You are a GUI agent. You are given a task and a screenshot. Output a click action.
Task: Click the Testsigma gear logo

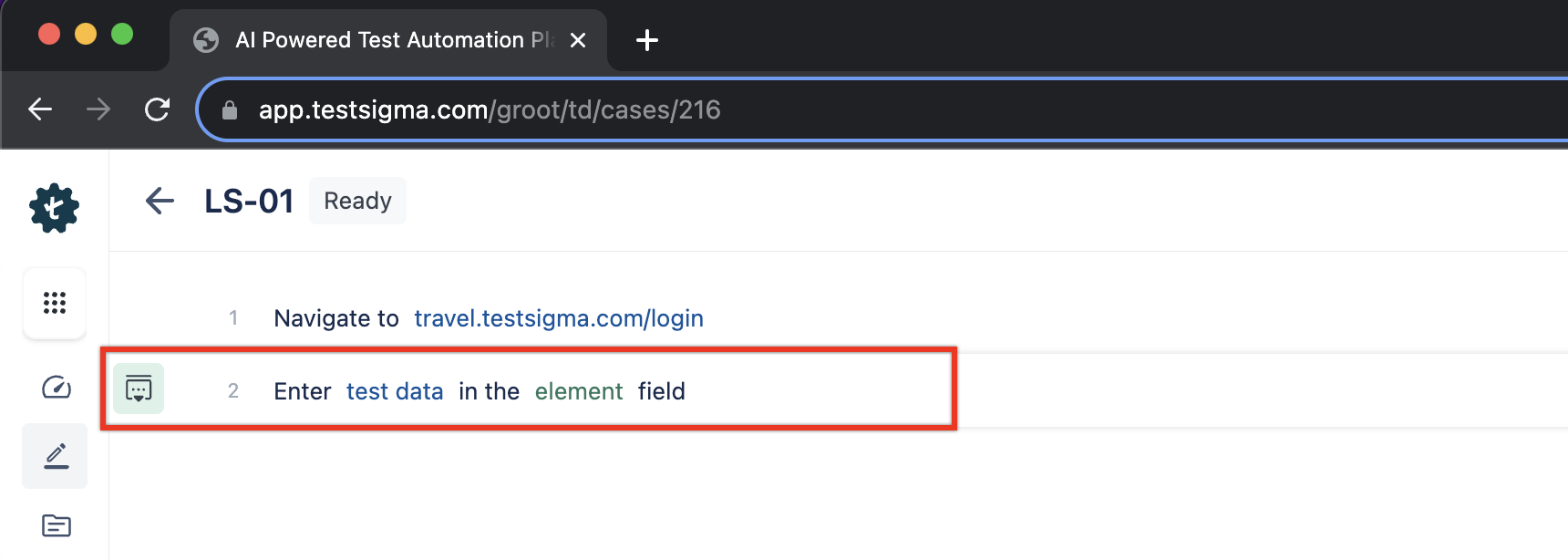click(55, 208)
